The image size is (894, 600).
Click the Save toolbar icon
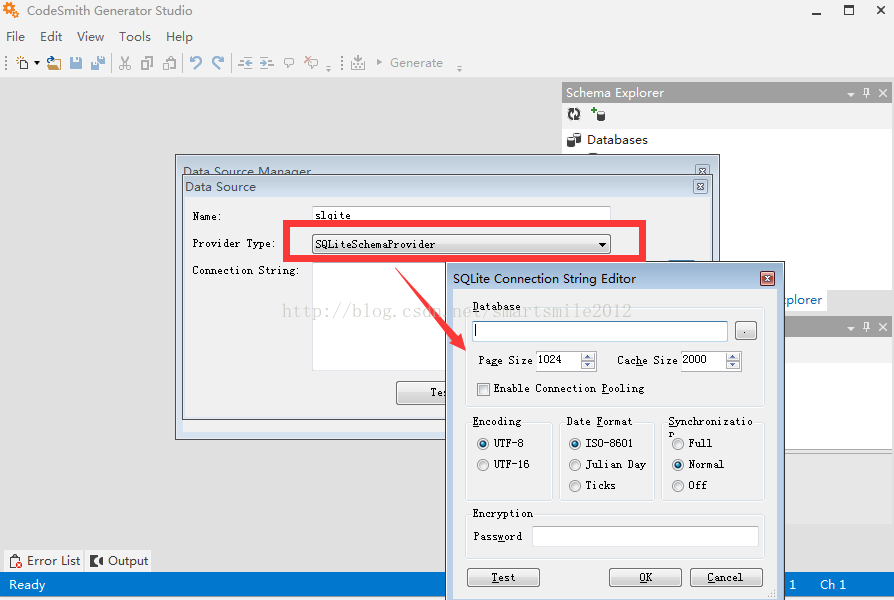[76, 63]
